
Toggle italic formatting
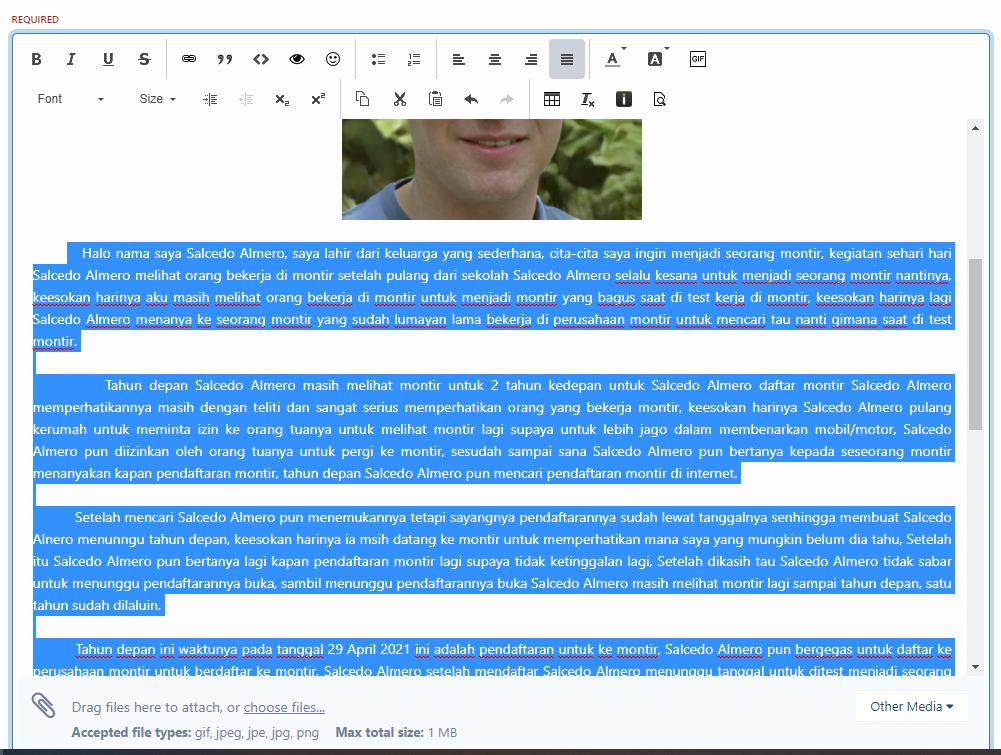(71, 59)
